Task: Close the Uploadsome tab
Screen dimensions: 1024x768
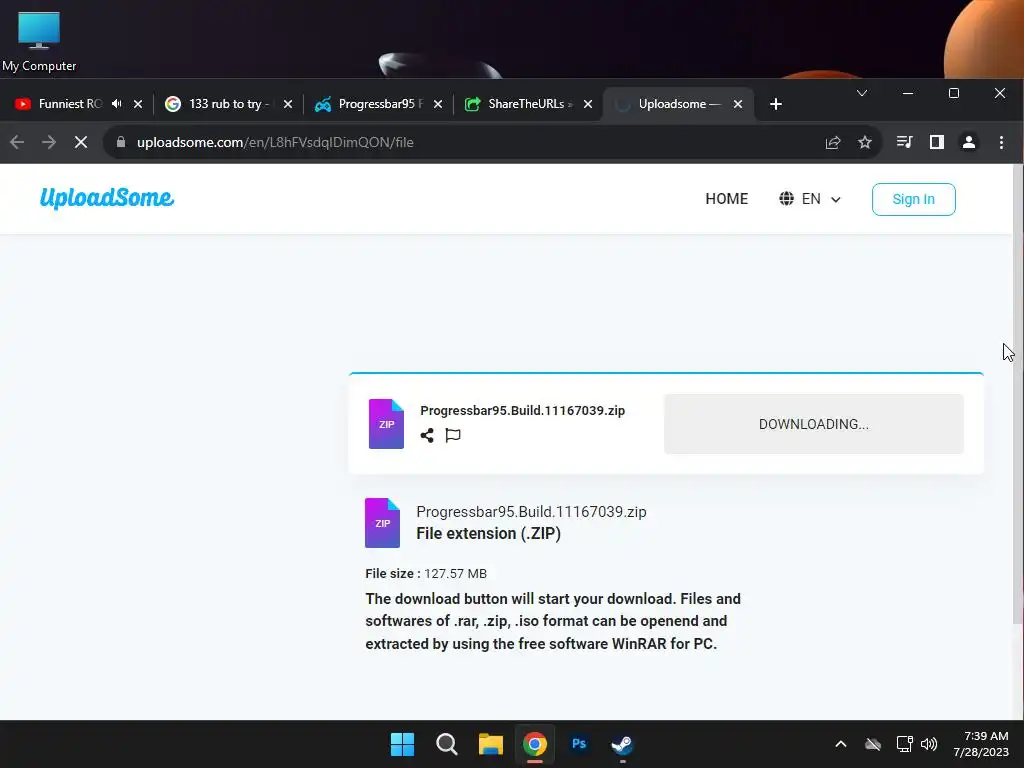Action: (738, 104)
